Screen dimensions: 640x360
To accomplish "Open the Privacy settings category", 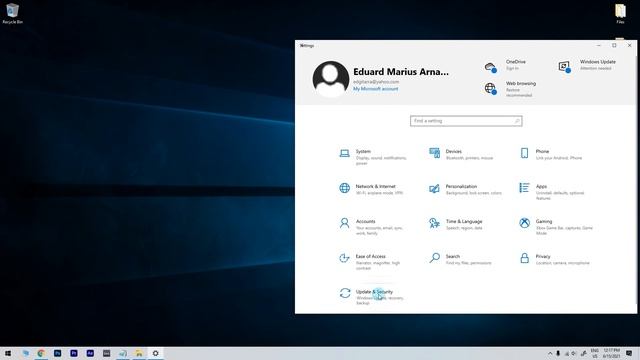I will coord(554,259).
